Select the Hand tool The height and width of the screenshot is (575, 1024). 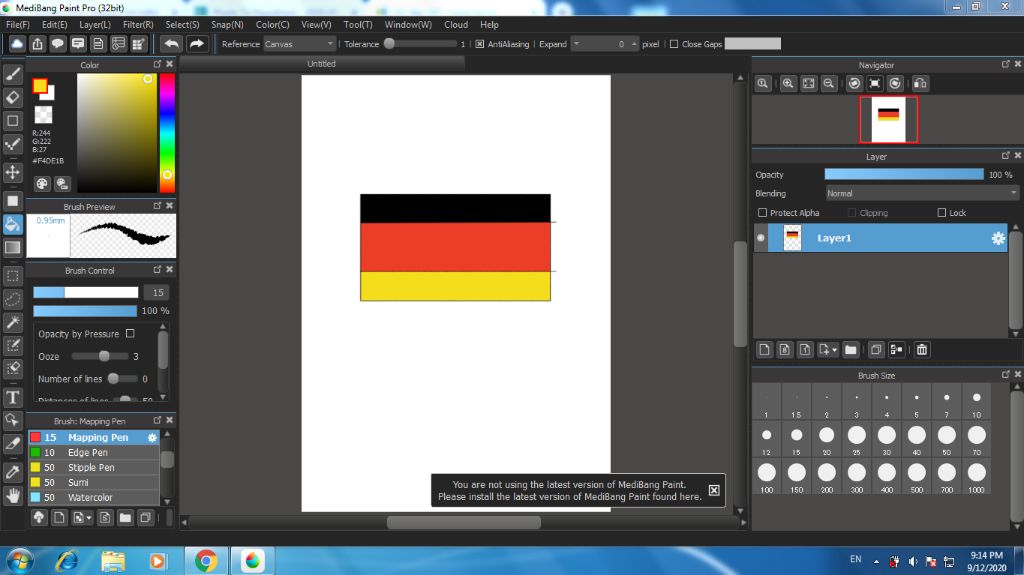pos(12,496)
